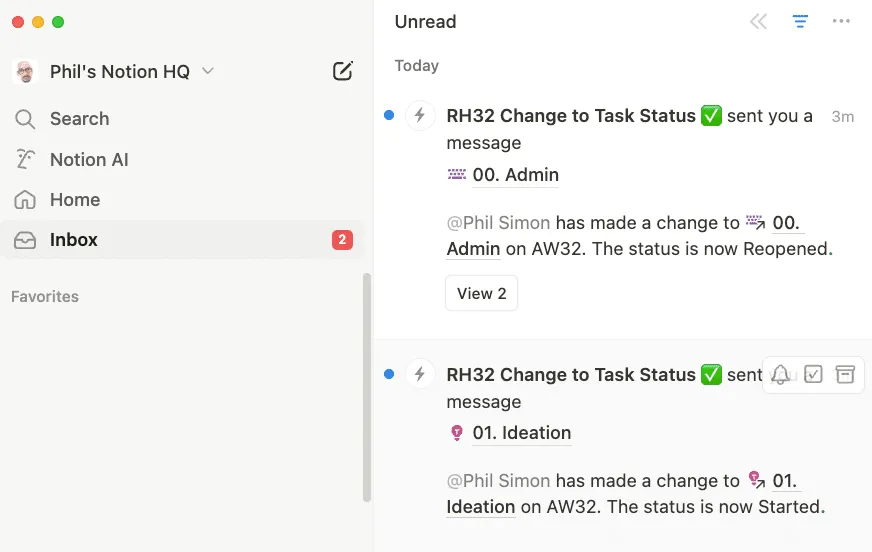Click the lightning bolt icon on Ideation notification
This screenshot has width=872, height=552.
[x=420, y=374]
